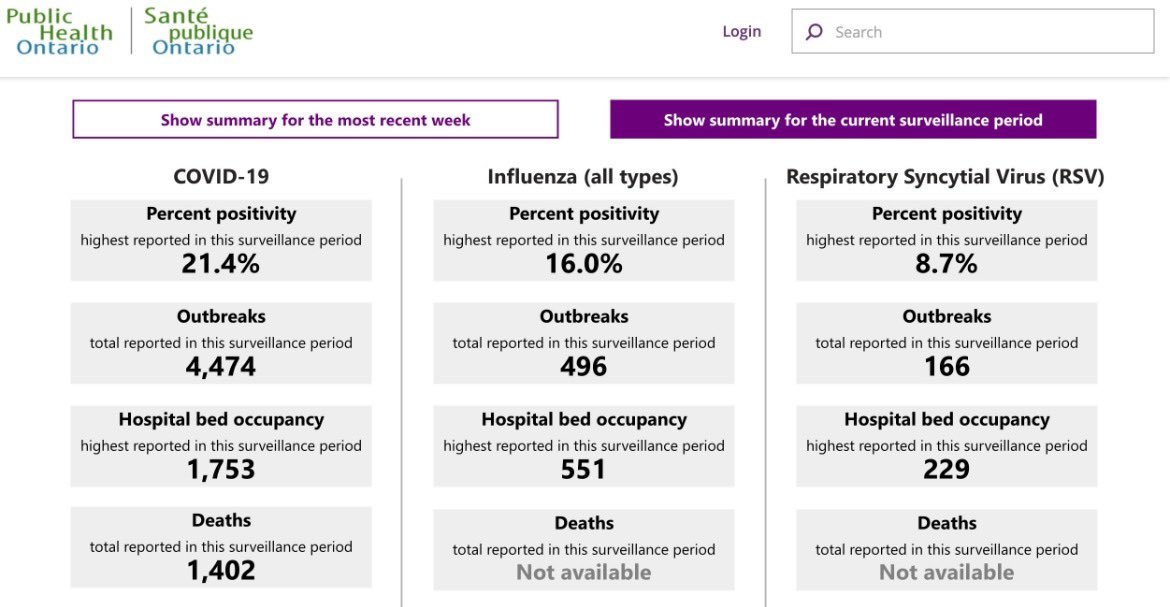Image resolution: width=1170 pixels, height=607 pixels.
Task: Click RSV 'Deaths' card title
Action: click(x=946, y=523)
